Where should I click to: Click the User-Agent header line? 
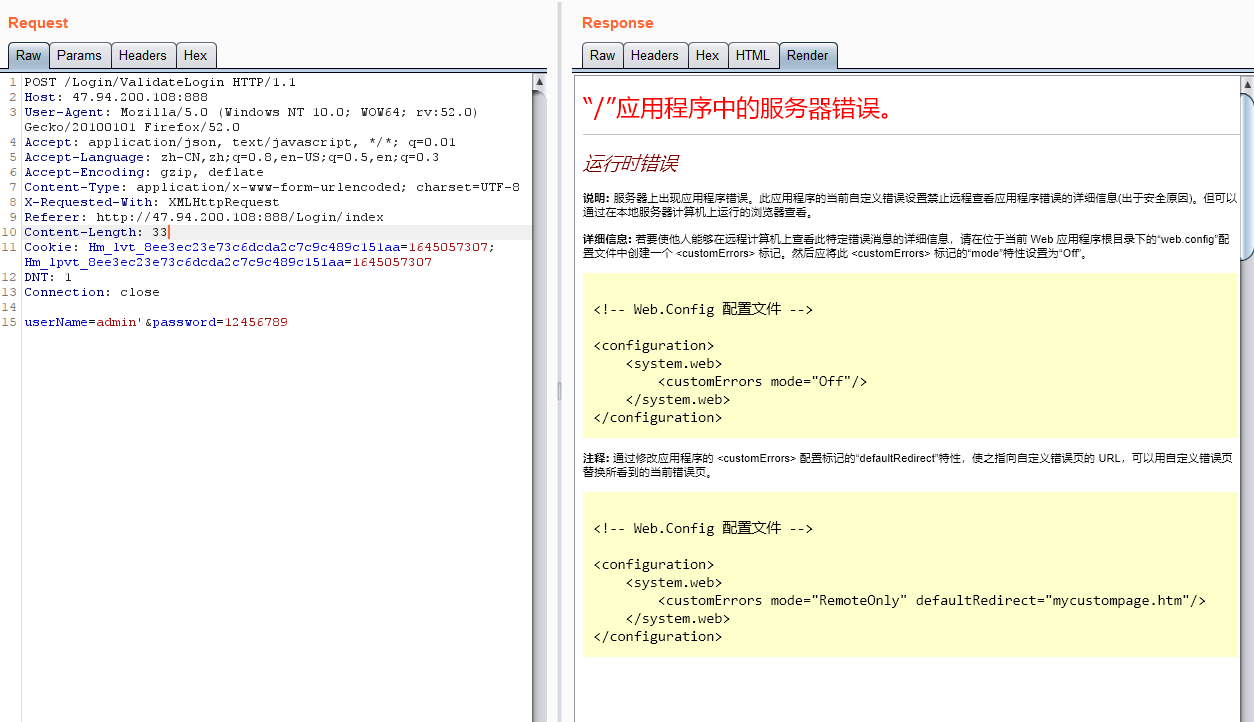click(251, 112)
